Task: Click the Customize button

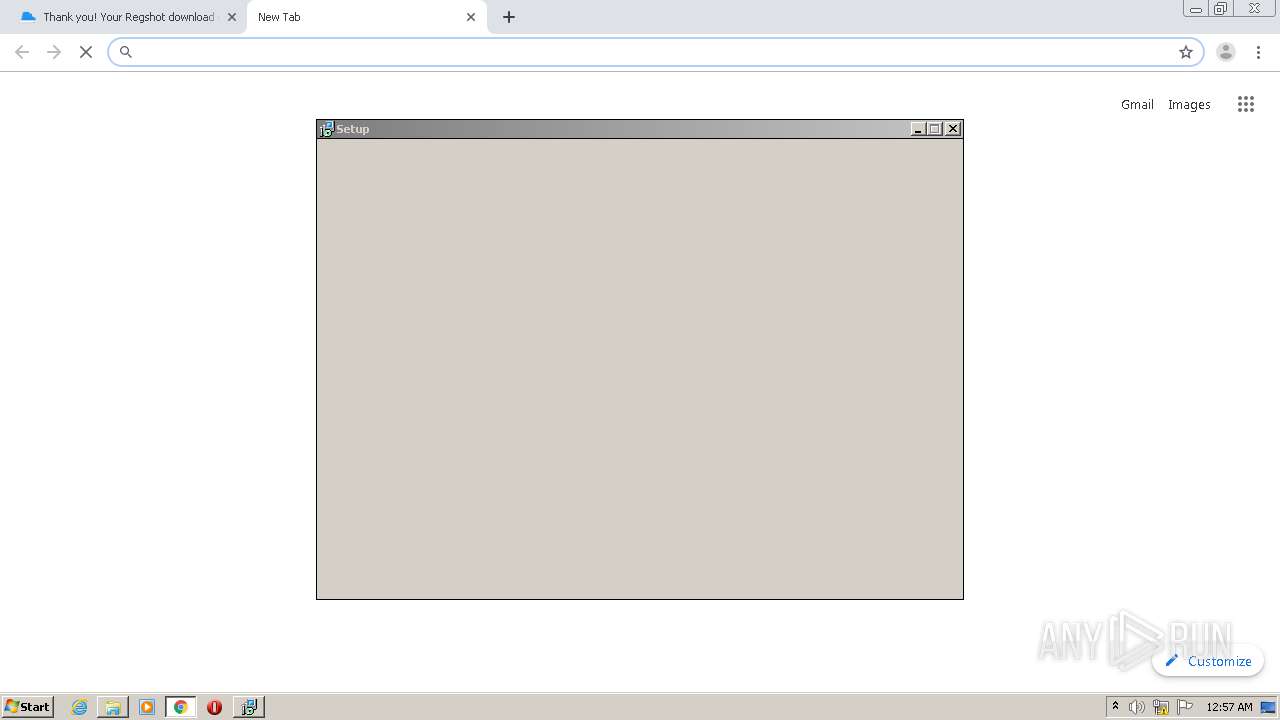Action: [1208, 661]
